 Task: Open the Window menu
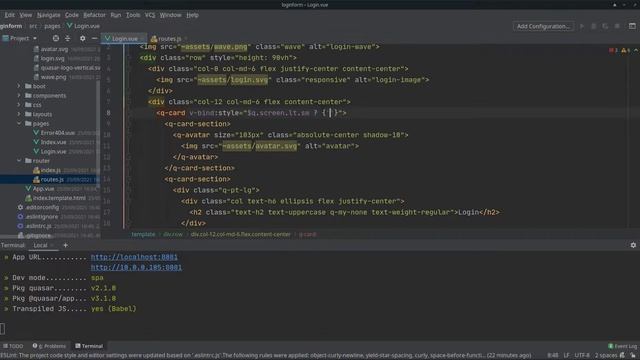[170, 15]
